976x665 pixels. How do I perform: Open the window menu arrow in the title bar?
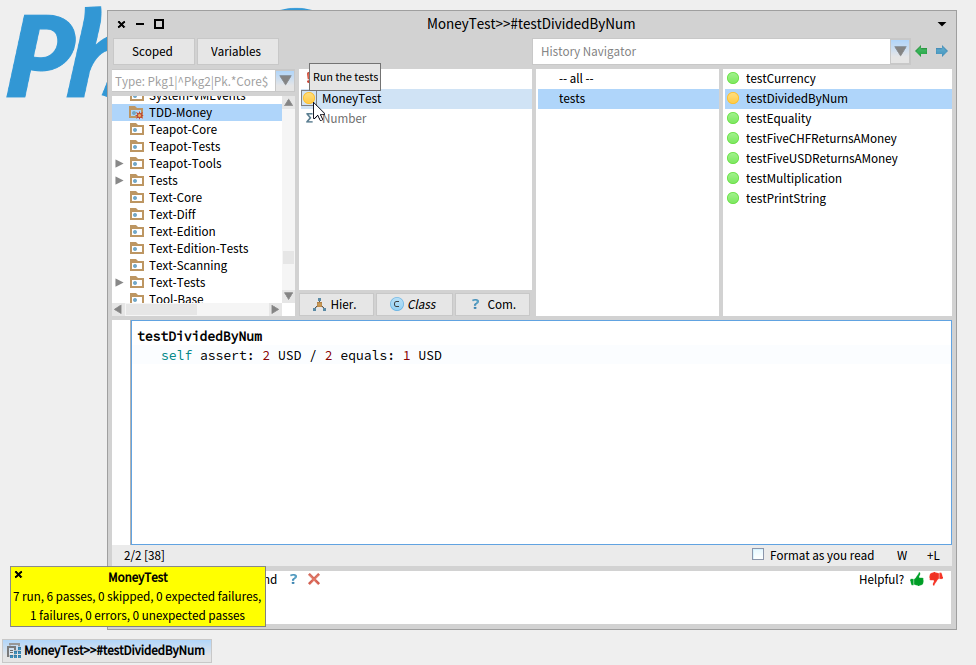(x=942, y=24)
